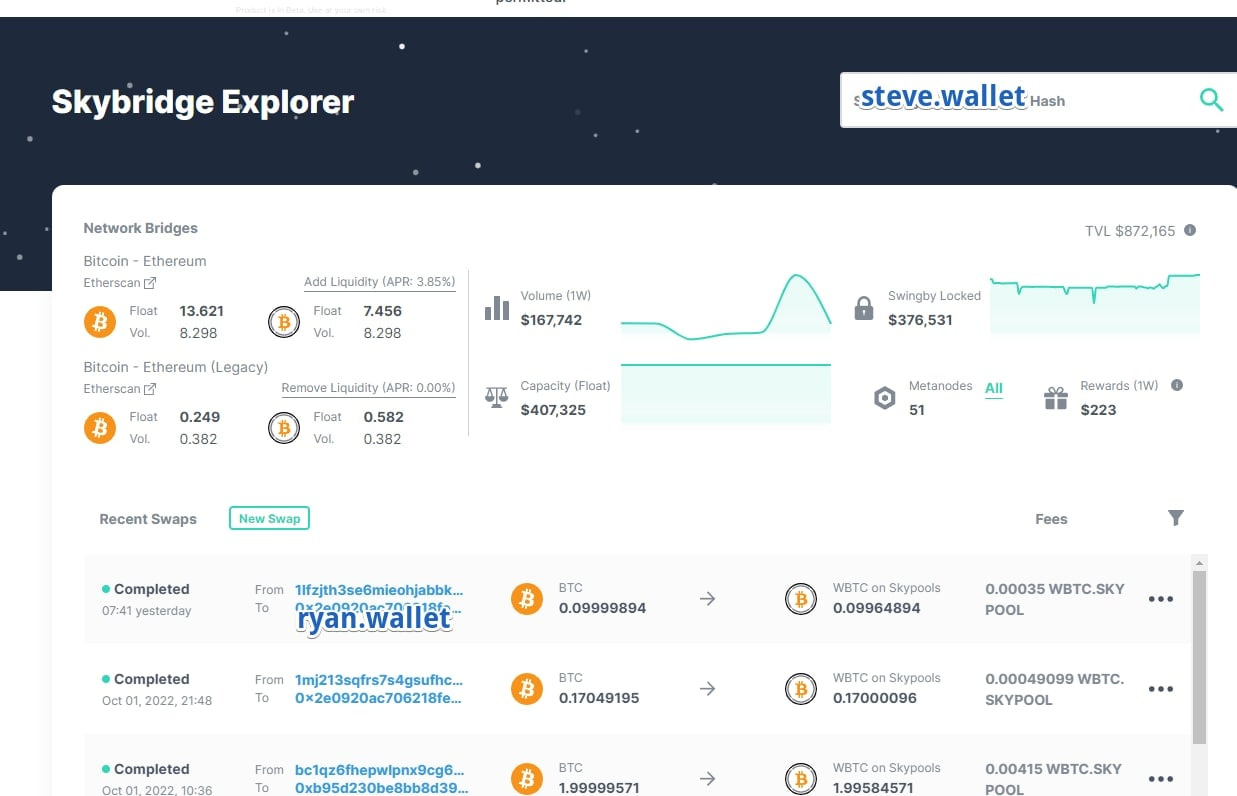
Task: Click the Volume (1W) bar chart icon
Action: click(x=497, y=308)
